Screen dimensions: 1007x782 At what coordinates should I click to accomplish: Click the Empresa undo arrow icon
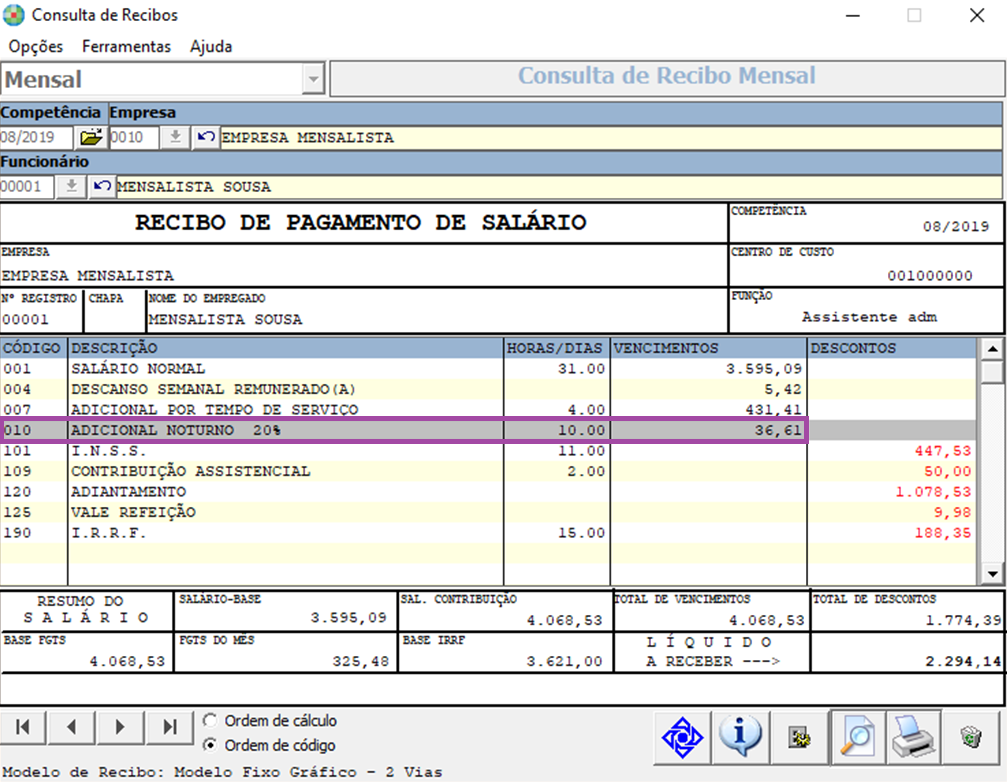206,137
